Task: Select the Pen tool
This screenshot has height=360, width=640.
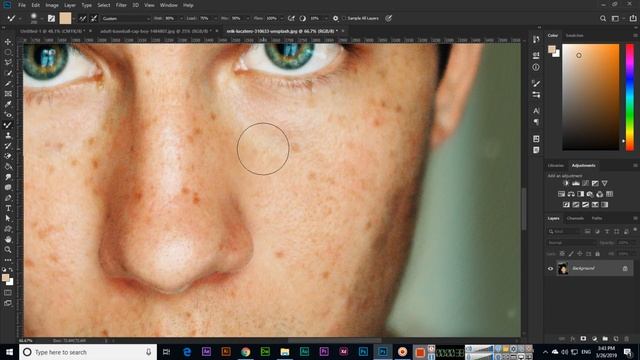Action: pos(8,198)
